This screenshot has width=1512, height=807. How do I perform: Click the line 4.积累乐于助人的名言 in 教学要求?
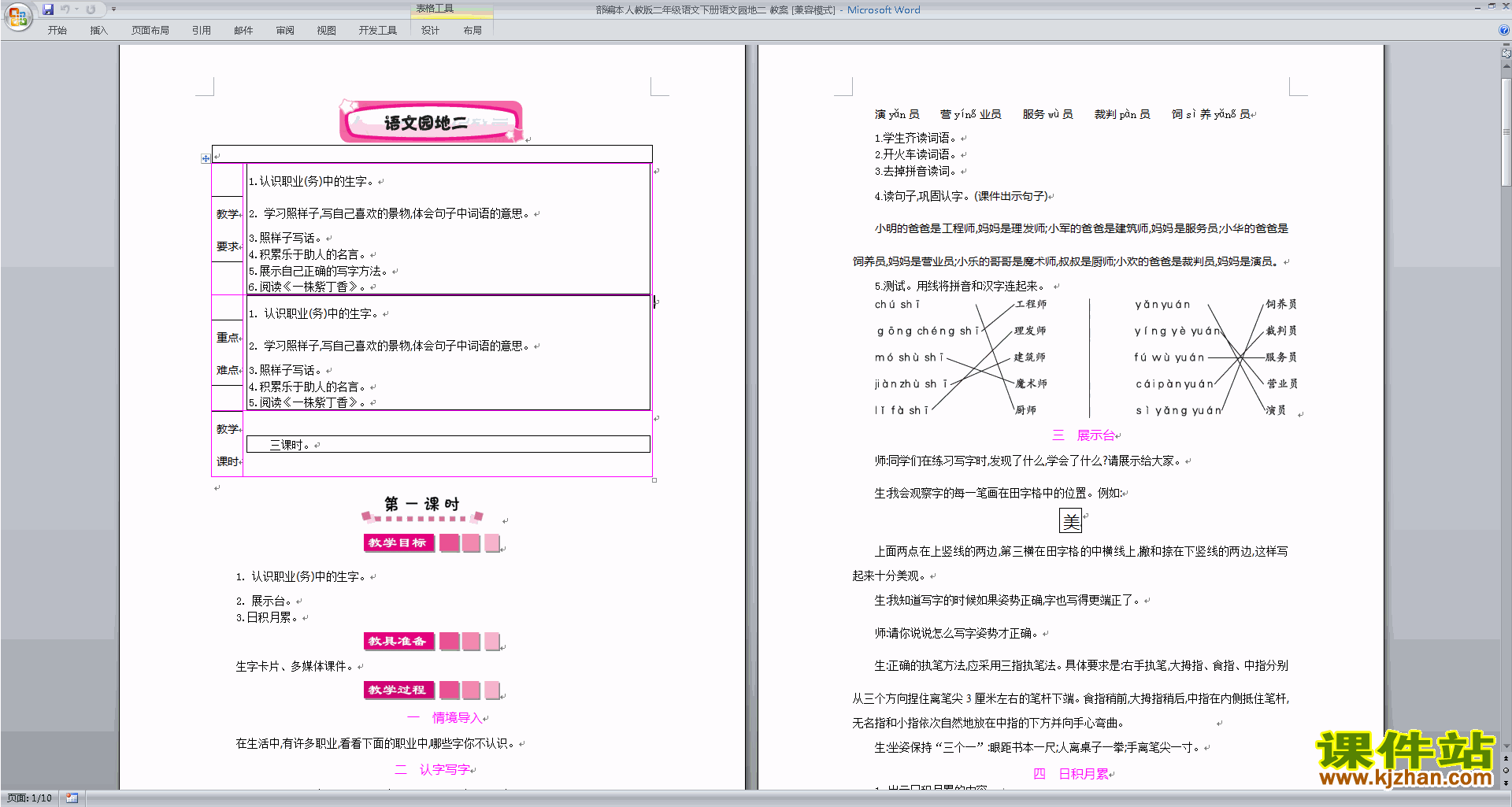(x=307, y=254)
